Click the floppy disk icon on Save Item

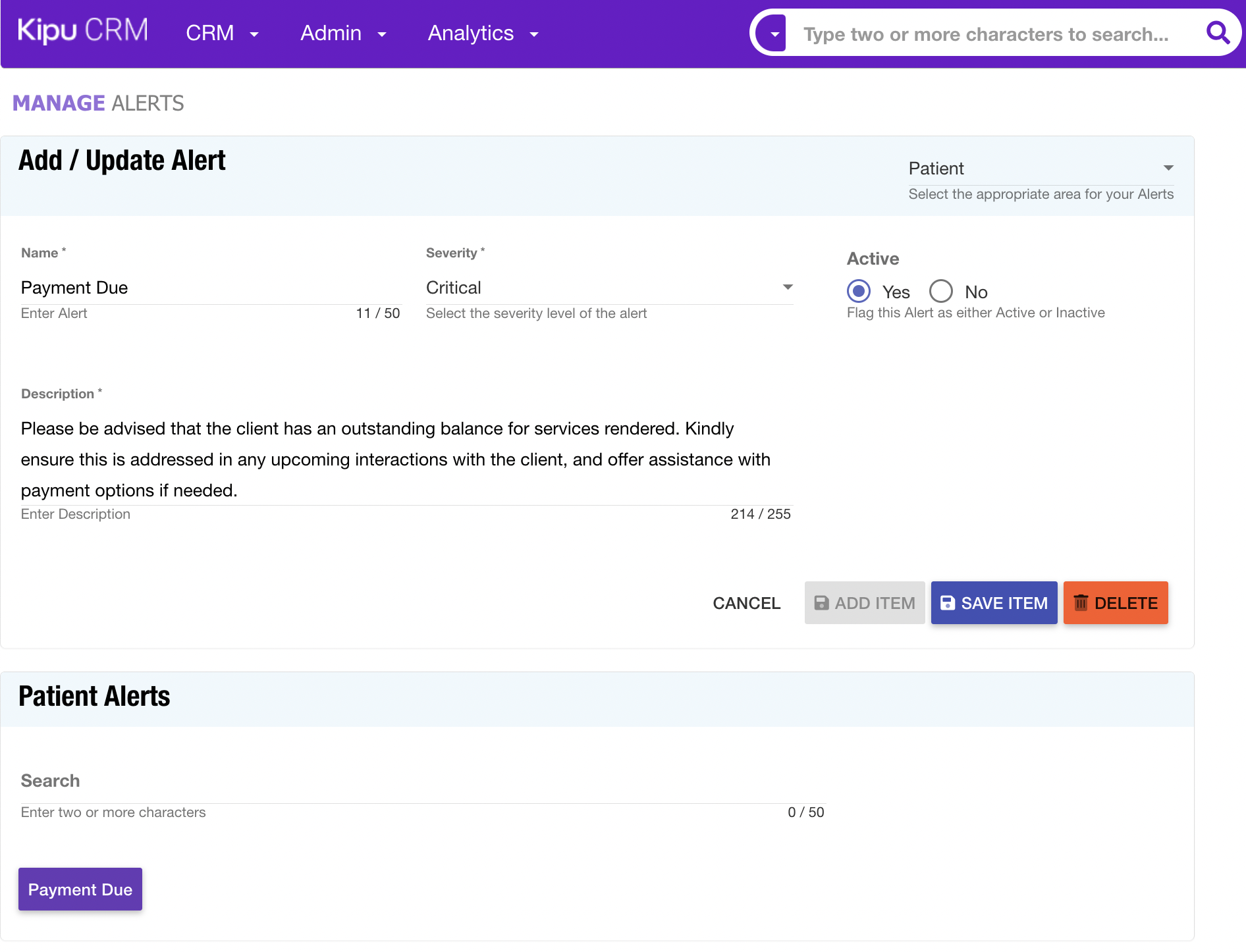tap(947, 603)
